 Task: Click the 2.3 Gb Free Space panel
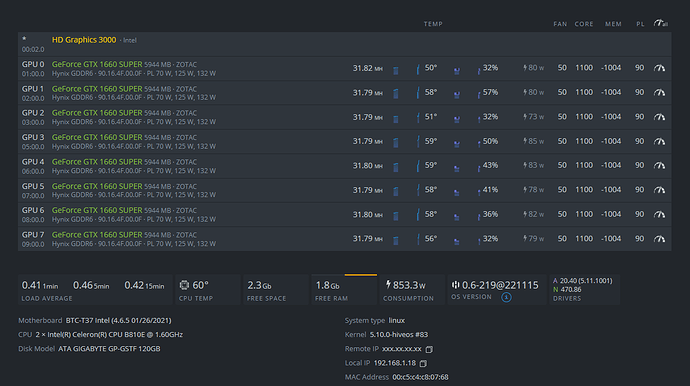(276, 290)
